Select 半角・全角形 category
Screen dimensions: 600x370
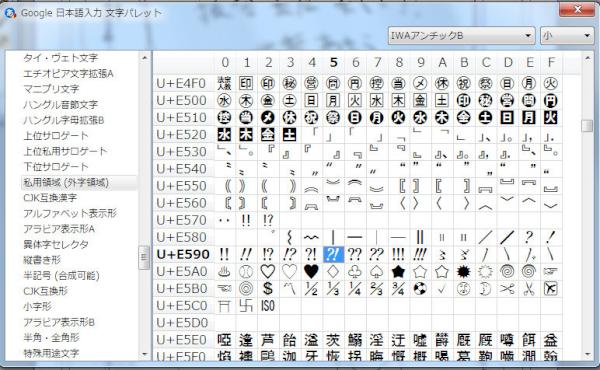tap(51, 338)
